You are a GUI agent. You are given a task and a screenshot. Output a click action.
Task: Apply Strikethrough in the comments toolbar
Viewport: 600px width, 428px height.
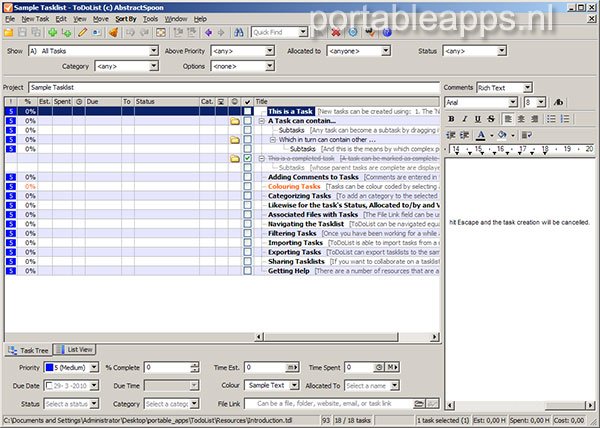pos(490,119)
